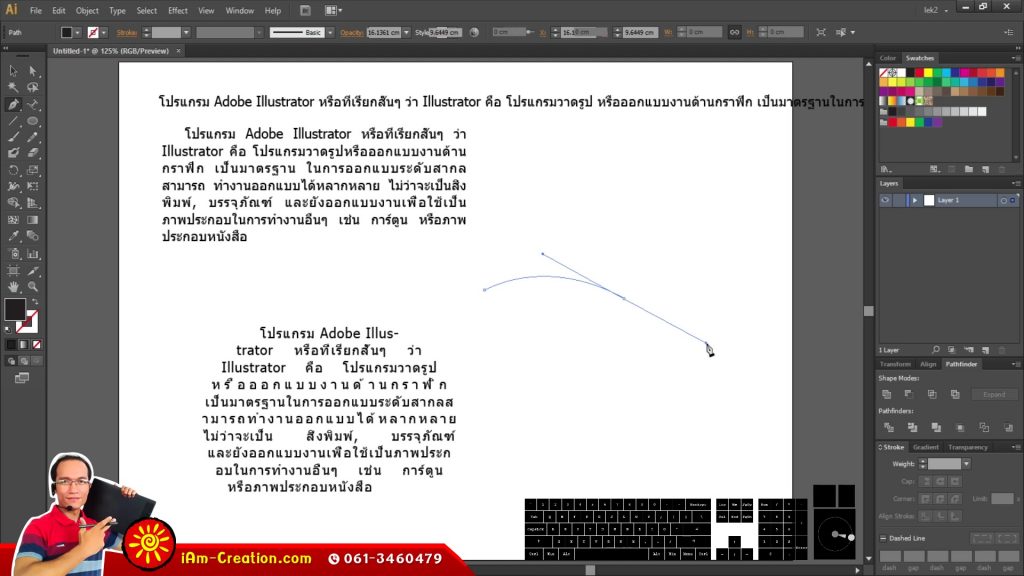Create new layer in Layers panel
Image resolution: width=1024 pixels, height=576 pixels.
click(985, 351)
